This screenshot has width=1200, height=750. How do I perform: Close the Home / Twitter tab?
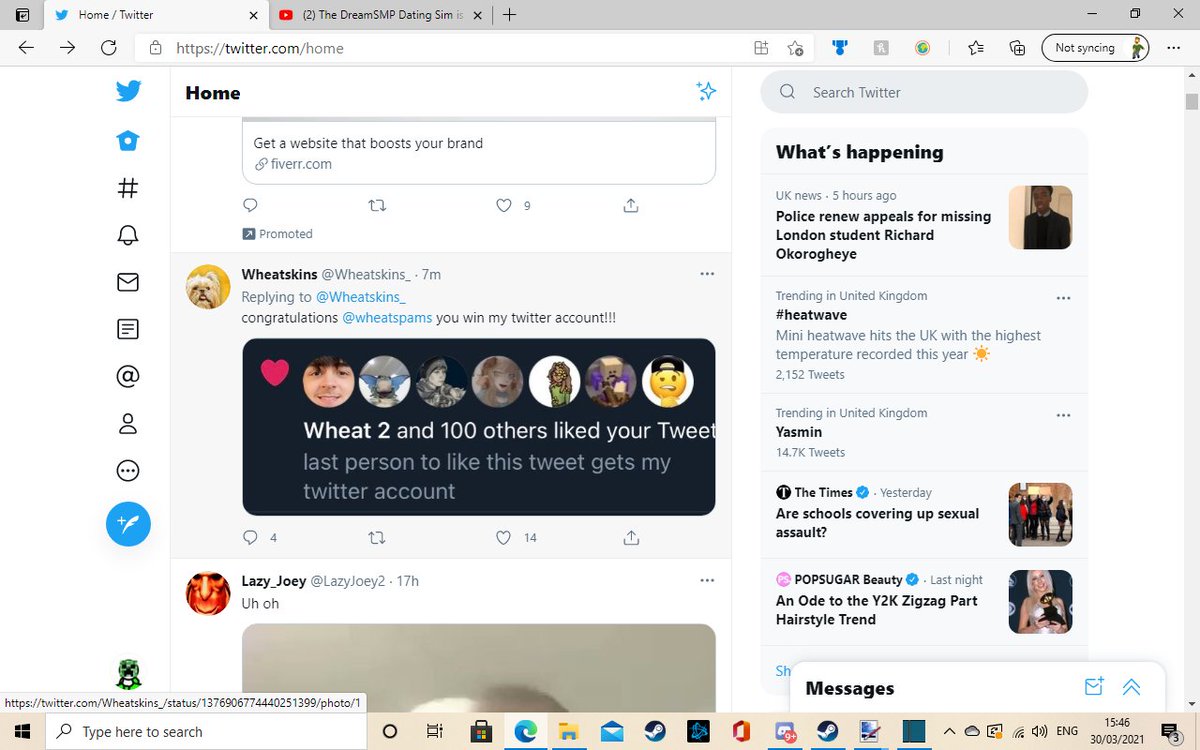(x=253, y=15)
